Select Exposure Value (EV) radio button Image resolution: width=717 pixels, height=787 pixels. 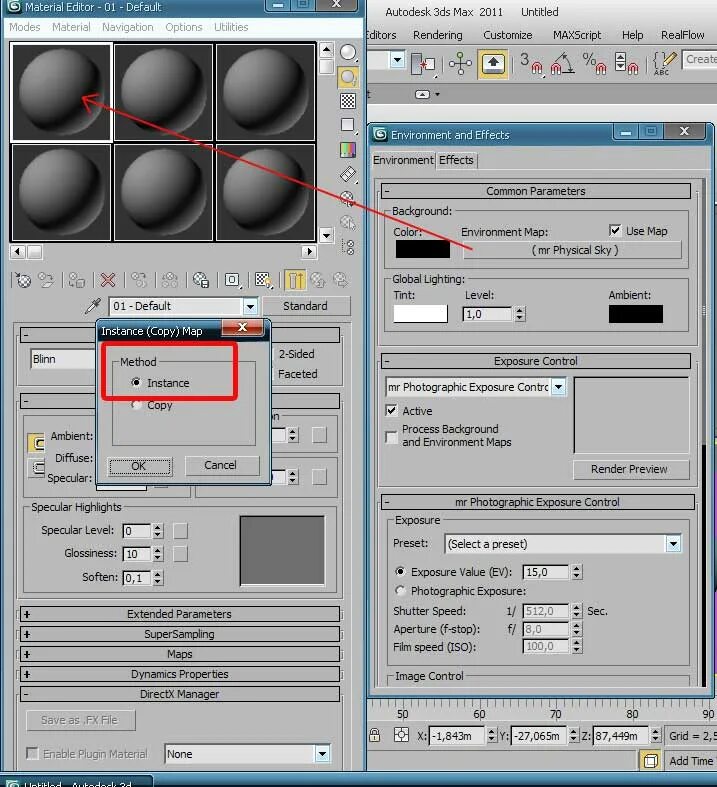[400, 571]
